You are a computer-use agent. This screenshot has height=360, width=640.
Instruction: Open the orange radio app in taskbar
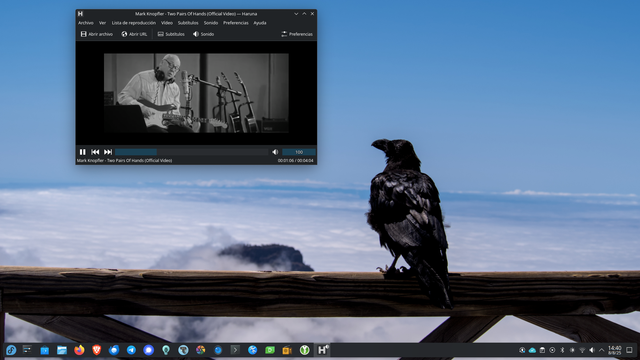coord(287,350)
